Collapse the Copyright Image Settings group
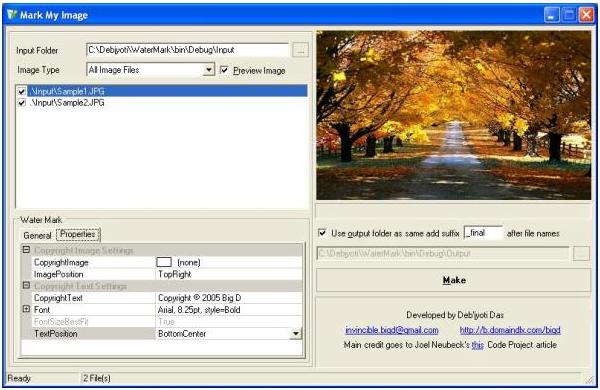Viewport: 600px width, 390px height. (x=26, y=250)
